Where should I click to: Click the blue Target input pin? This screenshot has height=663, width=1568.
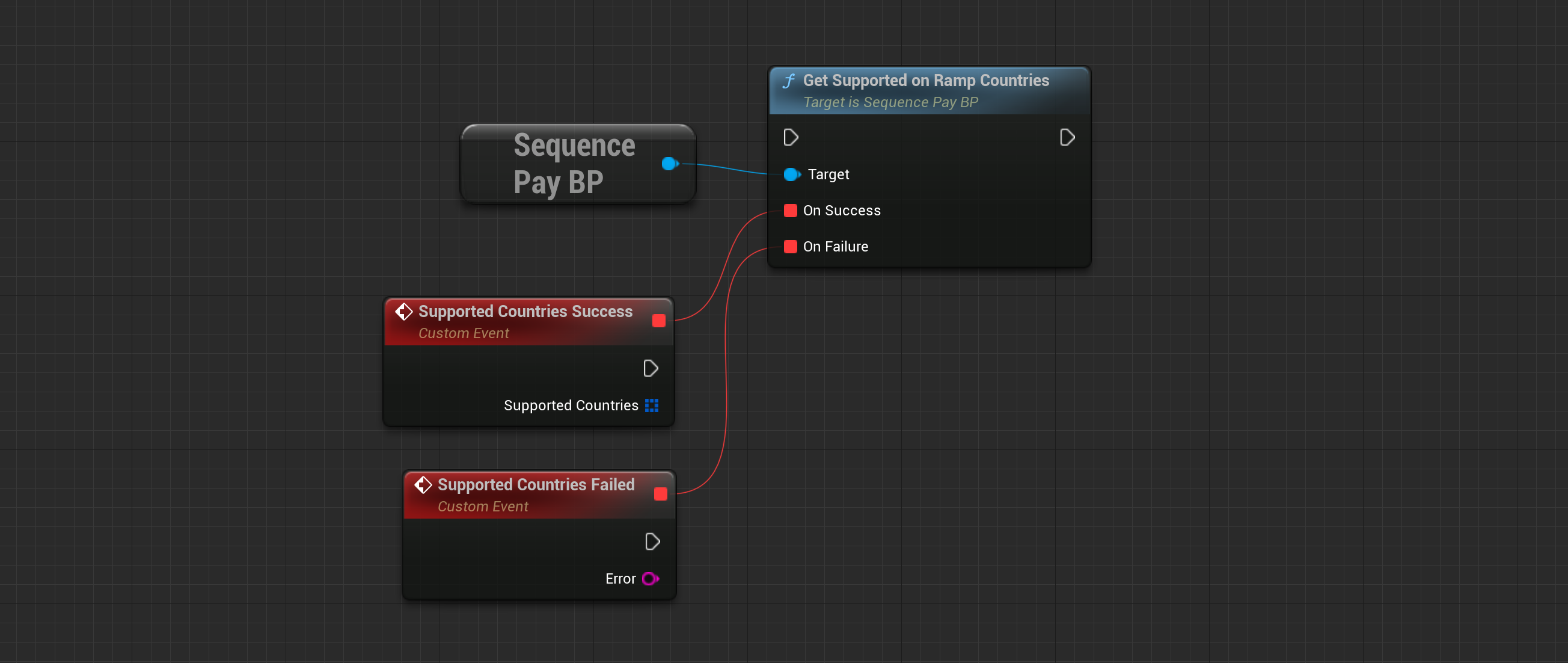(791, 175)
